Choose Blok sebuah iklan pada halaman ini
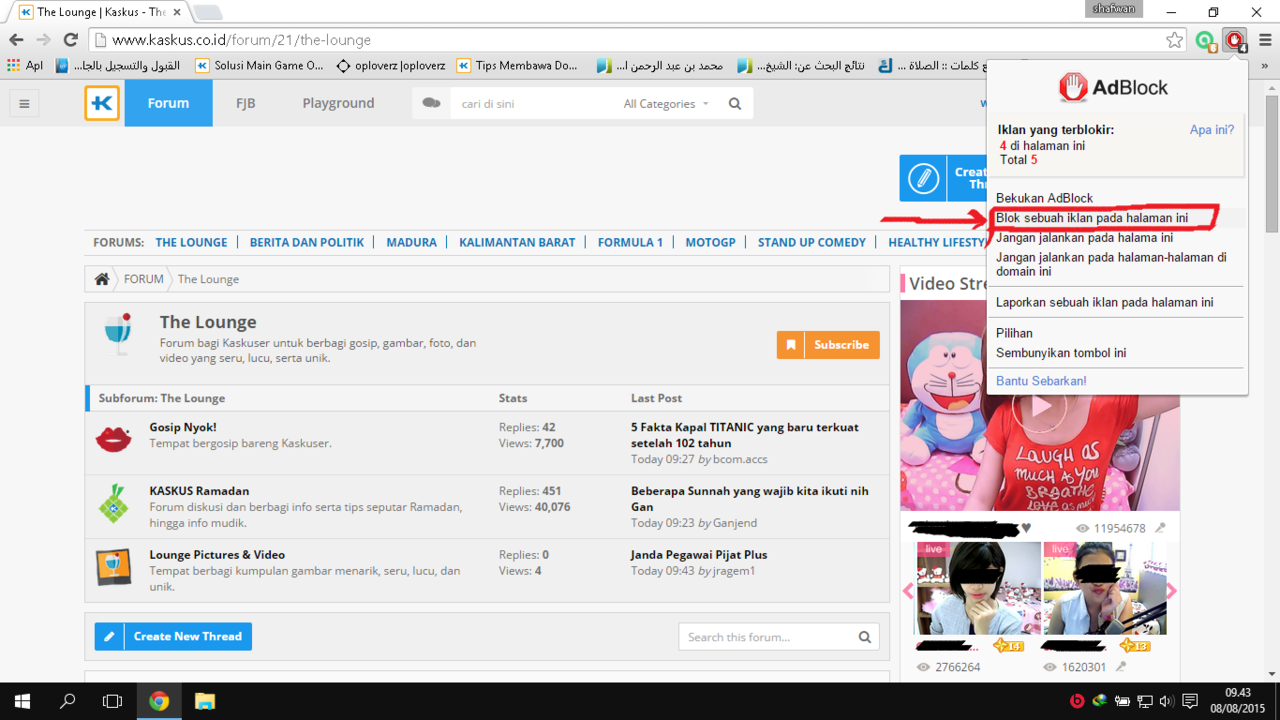 [1092, 217]
